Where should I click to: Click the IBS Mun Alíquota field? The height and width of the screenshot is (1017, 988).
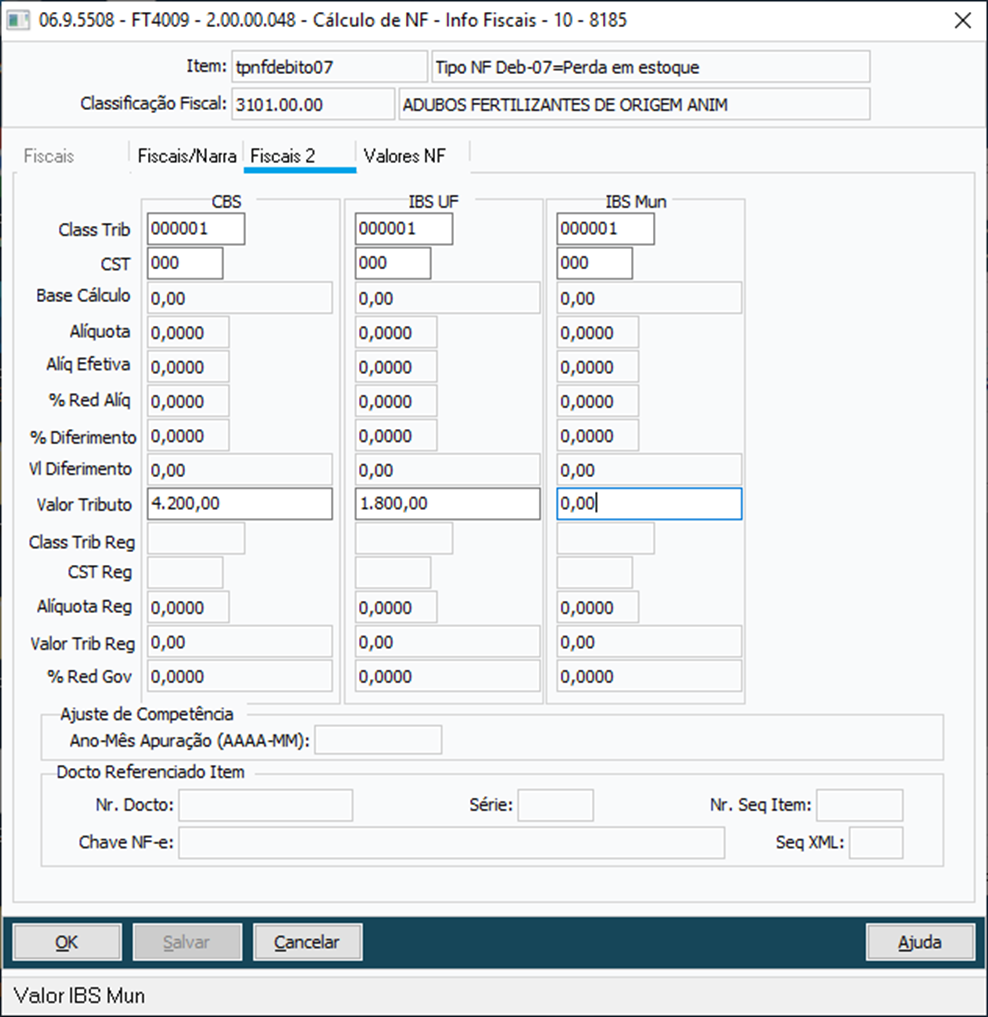tap(597, 332)
